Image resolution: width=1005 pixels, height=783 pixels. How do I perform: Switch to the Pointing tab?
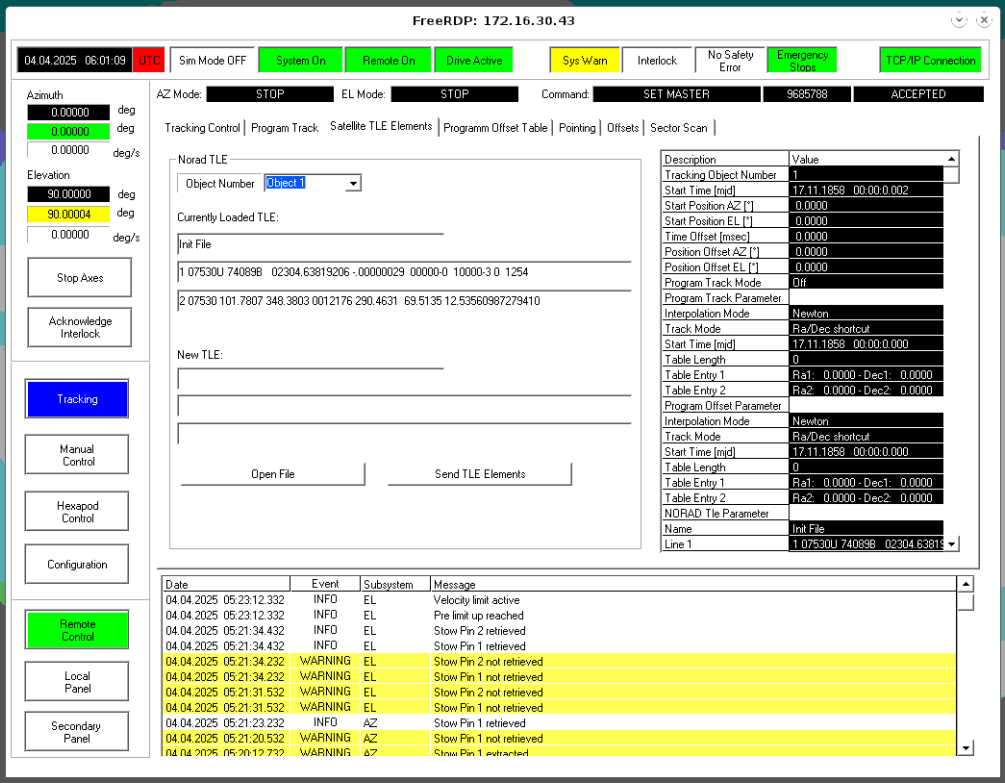pyautogui.click(x=577, y=128)
